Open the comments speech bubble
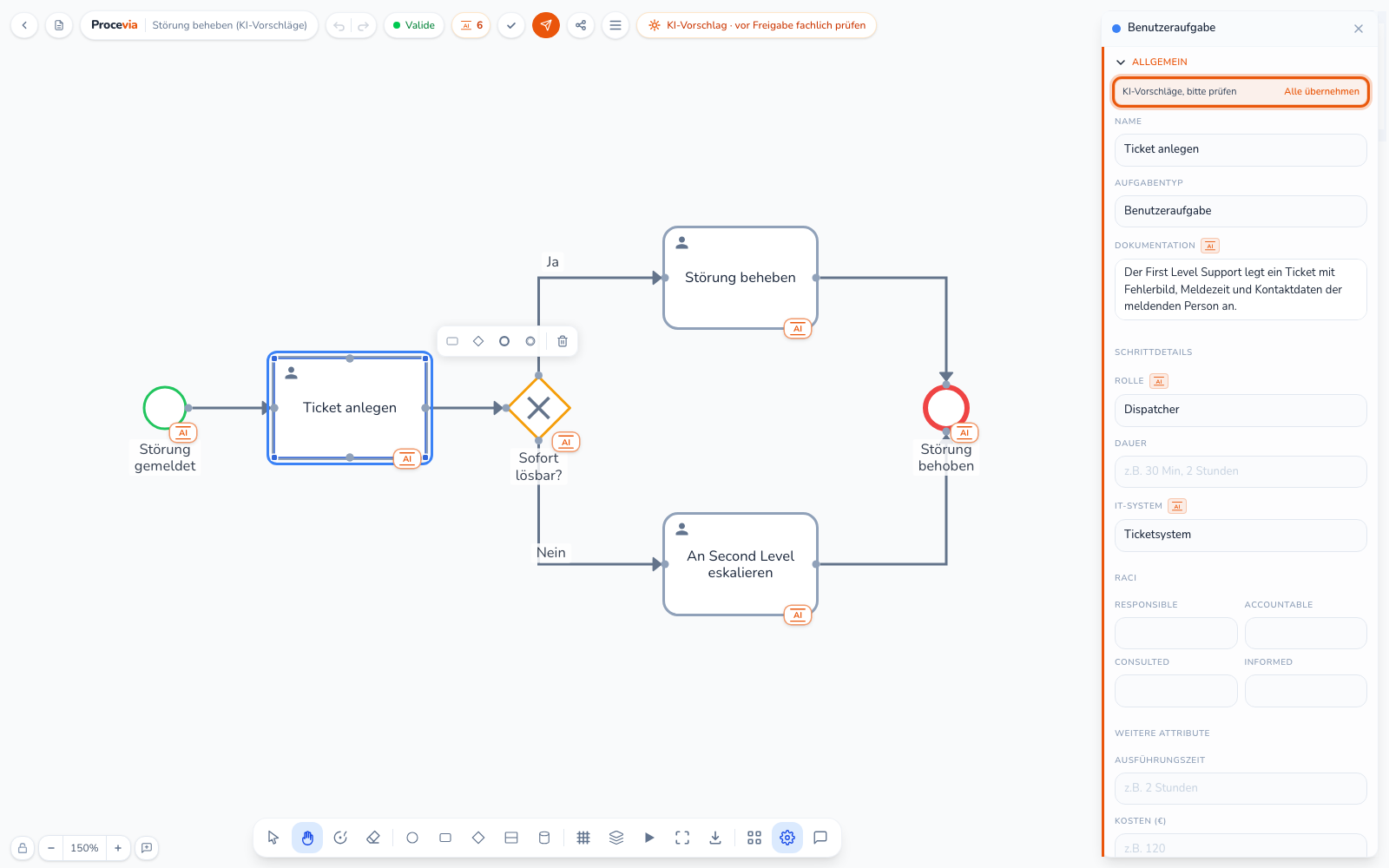The image size is (1389, 868). 820,838
